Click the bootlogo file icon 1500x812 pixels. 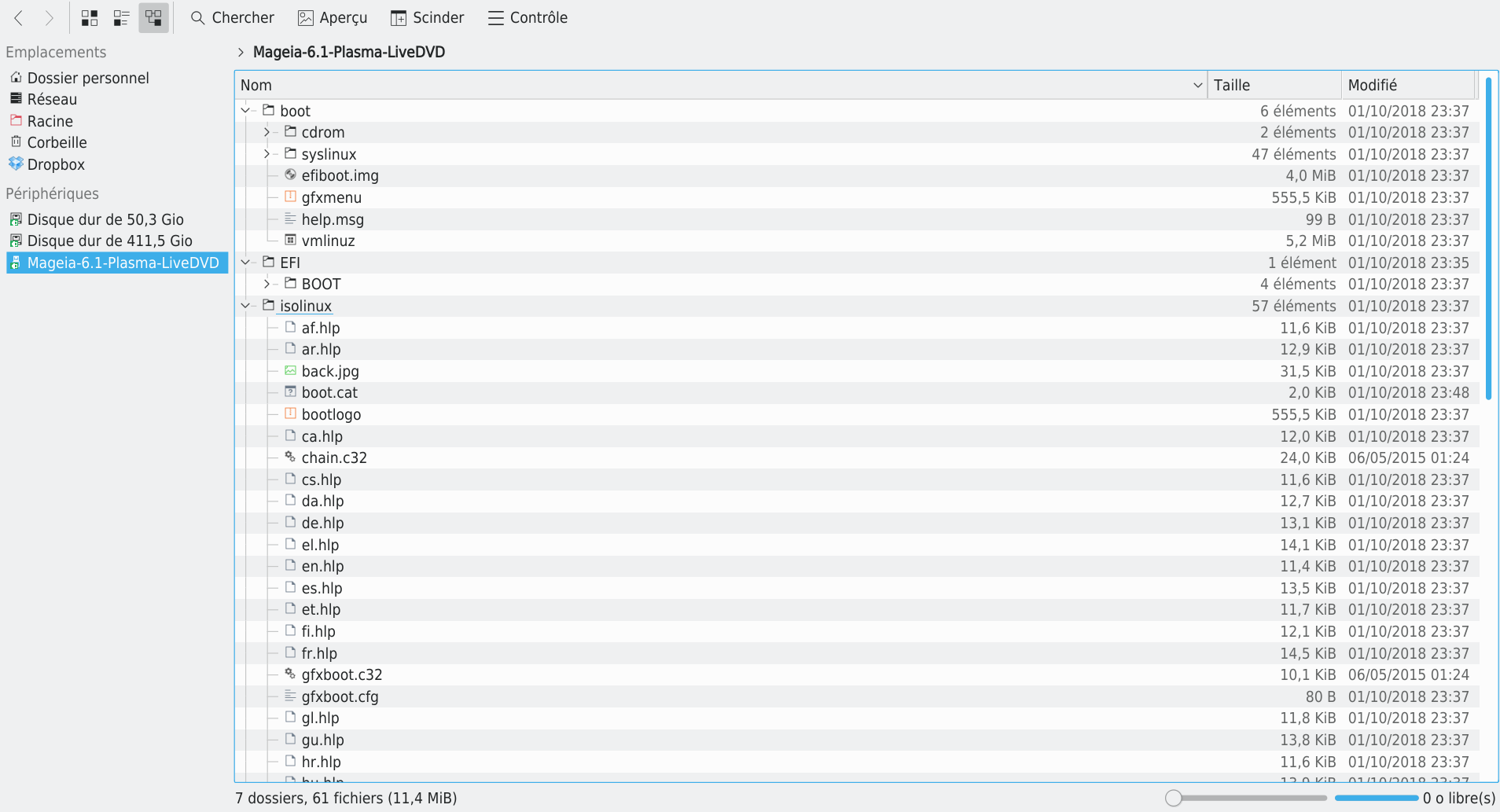[x=290, y=413]
